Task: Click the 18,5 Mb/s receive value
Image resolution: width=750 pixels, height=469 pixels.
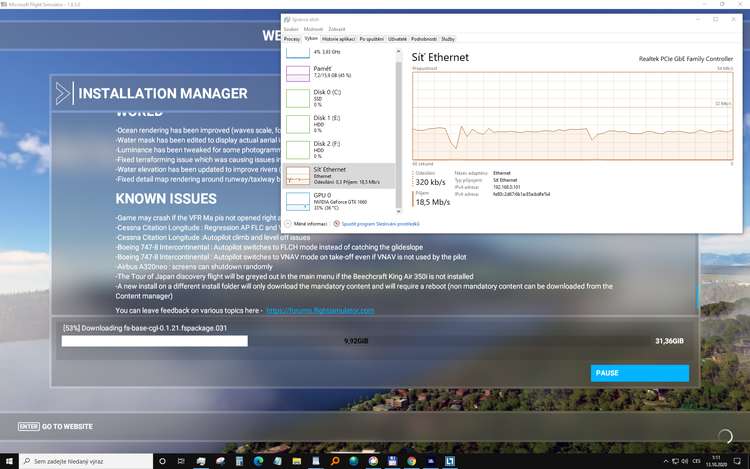Action: click(x=433, y=202)
